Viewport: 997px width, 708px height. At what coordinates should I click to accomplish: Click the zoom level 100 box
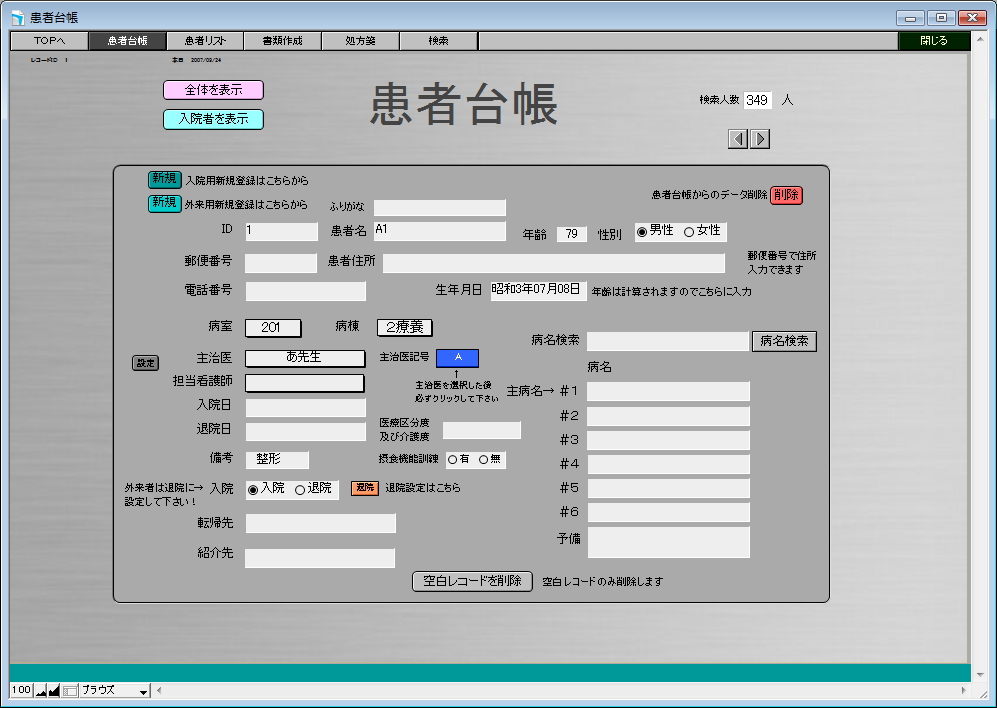pyautogui.click(x=21, y=690)
